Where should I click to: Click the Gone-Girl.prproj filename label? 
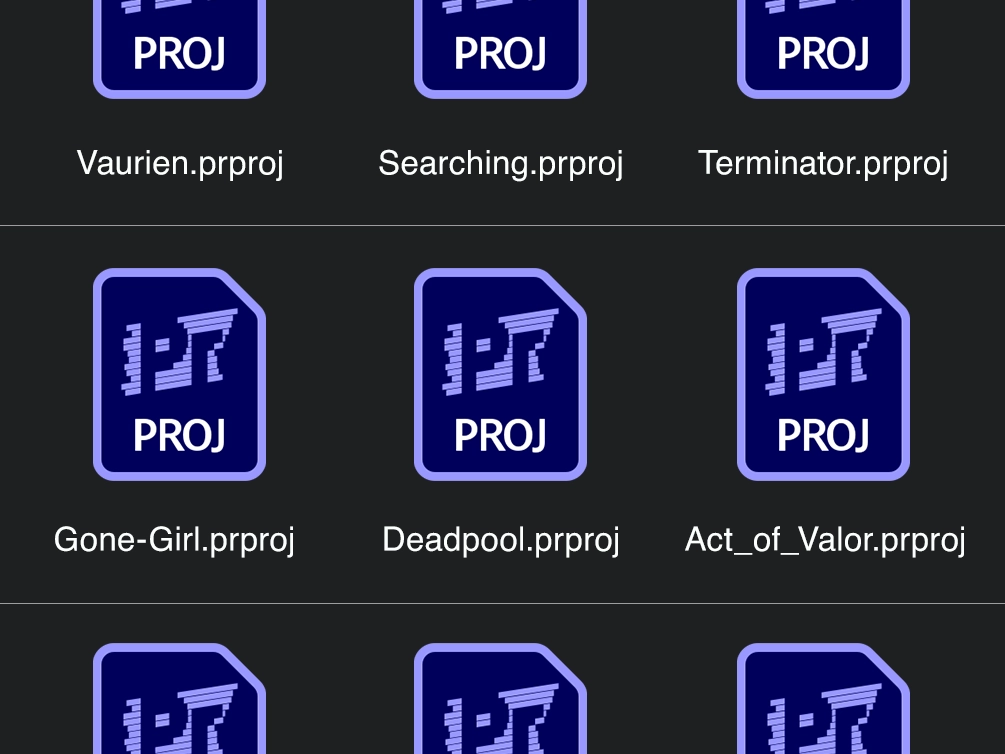tap(174, 539)
